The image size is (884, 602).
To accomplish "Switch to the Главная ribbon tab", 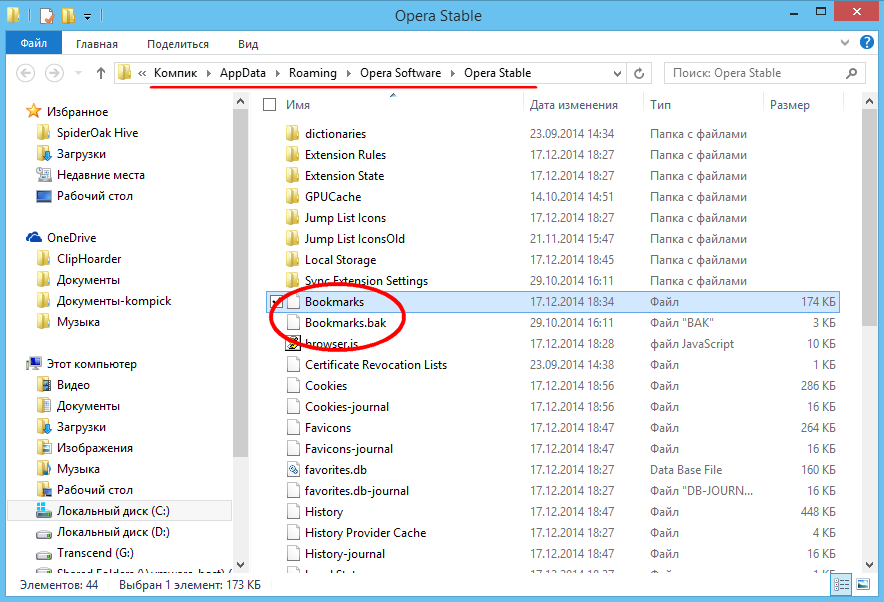I will pyautogui.click(x=97, y=44).
